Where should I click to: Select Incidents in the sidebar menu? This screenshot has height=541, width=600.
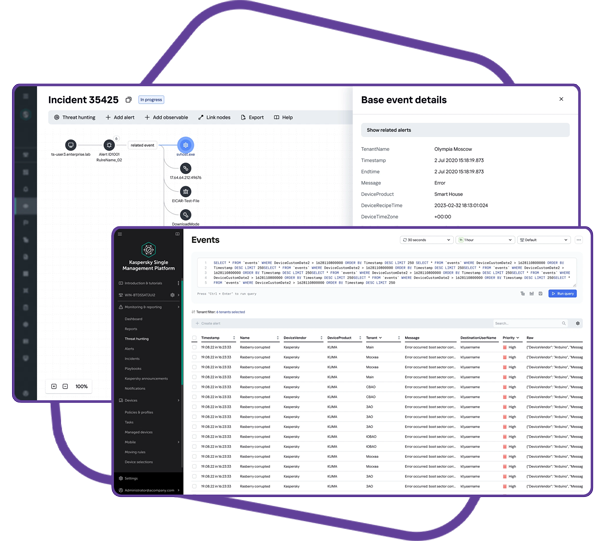pyautogui.click(x=132, y=358)
